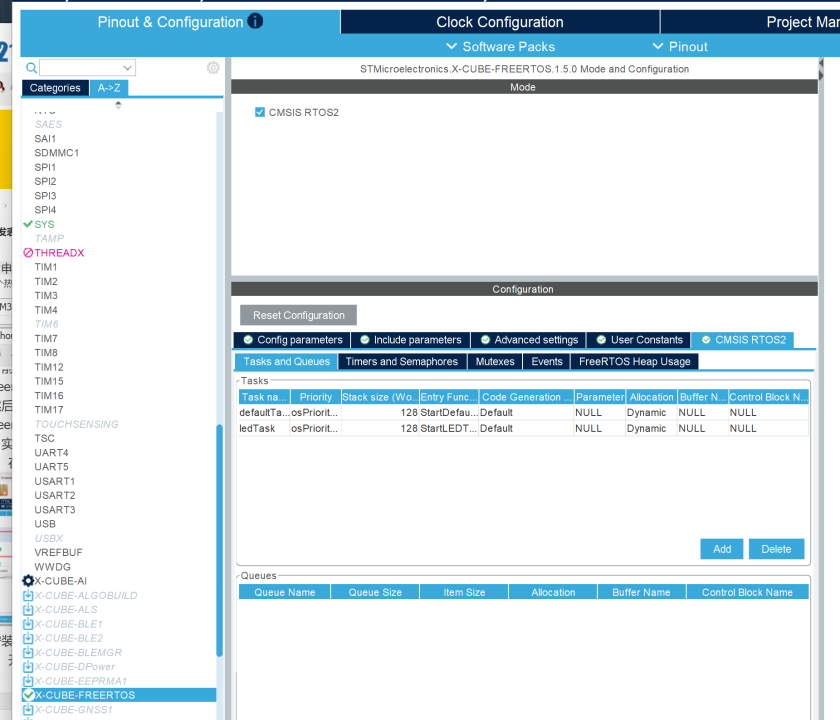840x720 pixels.
Task: Click download icon beside X-CUBE-BLEMGR
Action: [28, 652]
